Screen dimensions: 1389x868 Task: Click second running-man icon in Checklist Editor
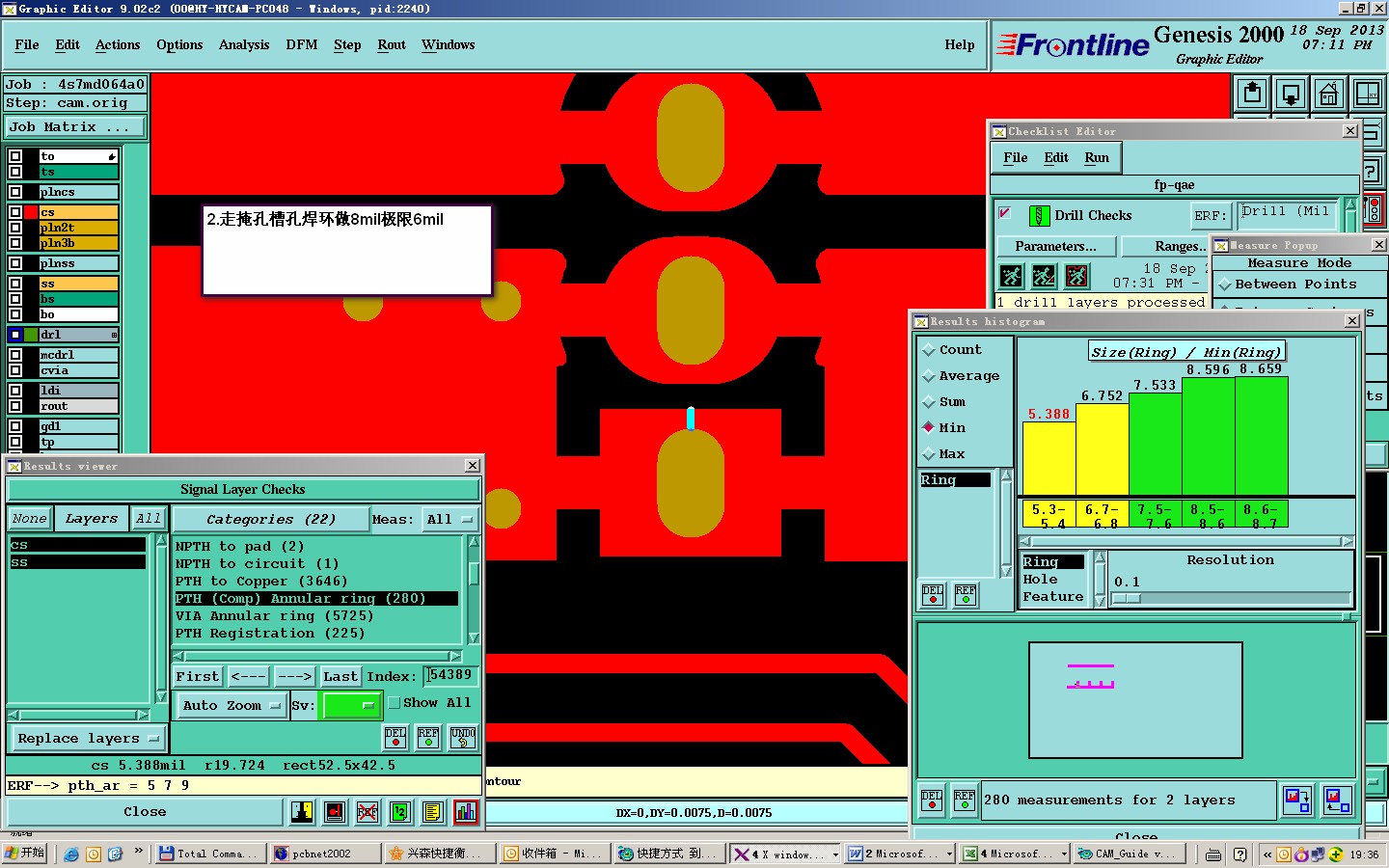pyautogui.click(x=1044, y=277)
